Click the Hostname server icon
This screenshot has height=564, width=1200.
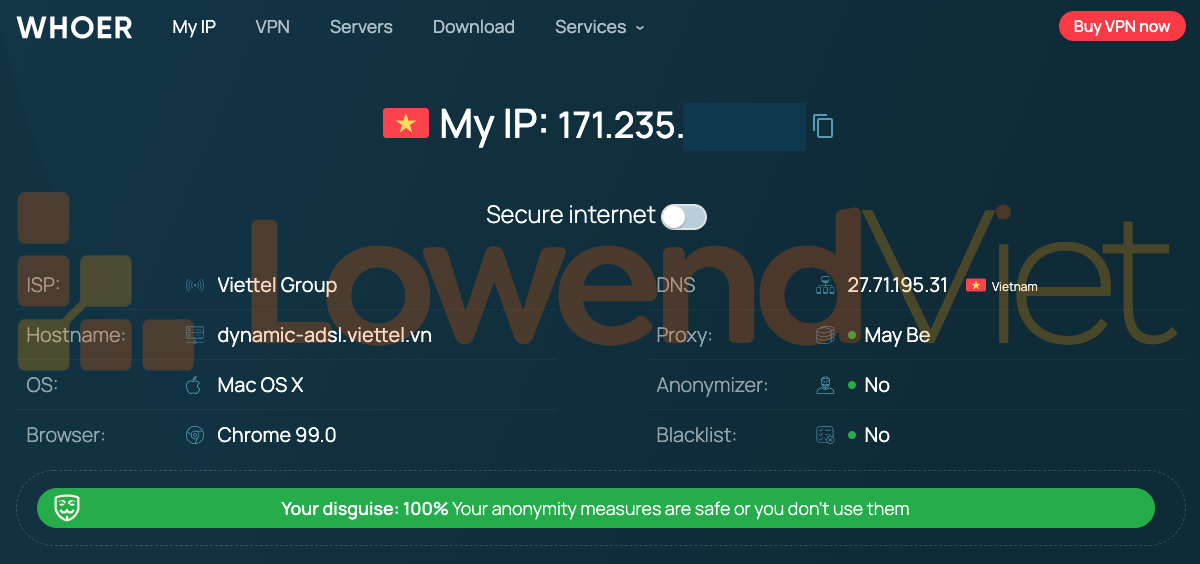[x=195, y=335]
